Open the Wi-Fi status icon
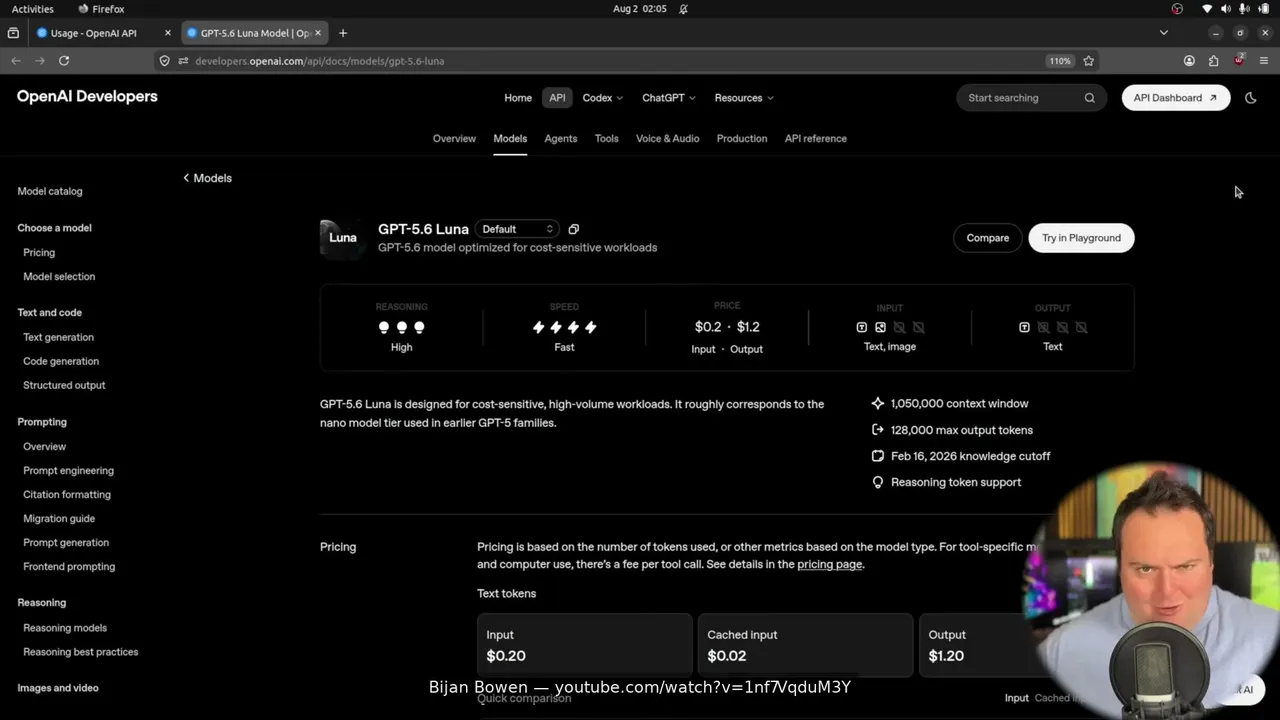Image resolution: width=1280 pixels, height=720 pixels. [1207, 9]
